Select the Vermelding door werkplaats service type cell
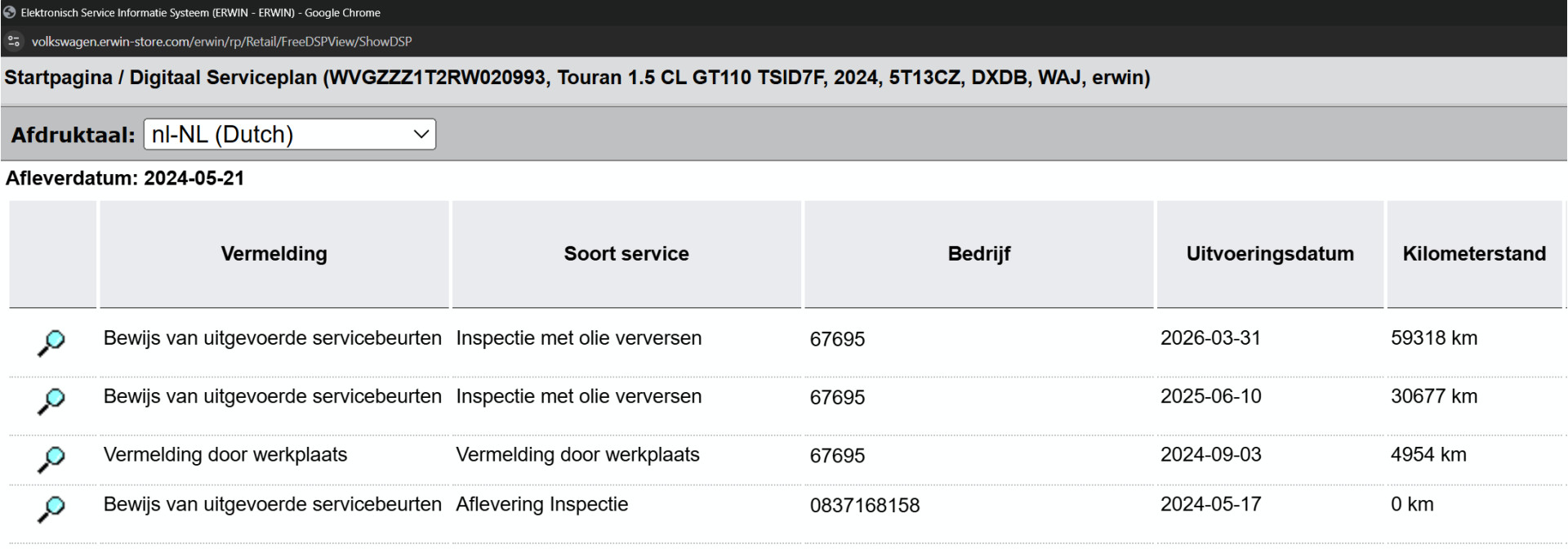The height and width of the screenshot is (549, 1568). point(577,455)
